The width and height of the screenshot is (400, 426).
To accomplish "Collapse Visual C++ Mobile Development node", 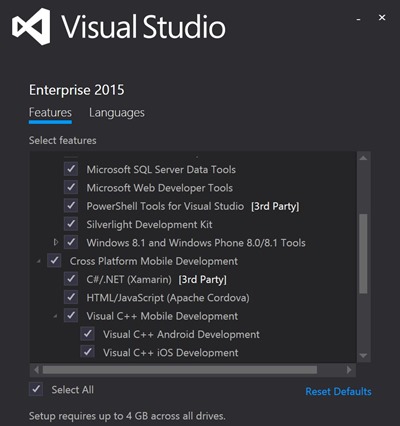I will pyautogui.click(x=55, y=316).
